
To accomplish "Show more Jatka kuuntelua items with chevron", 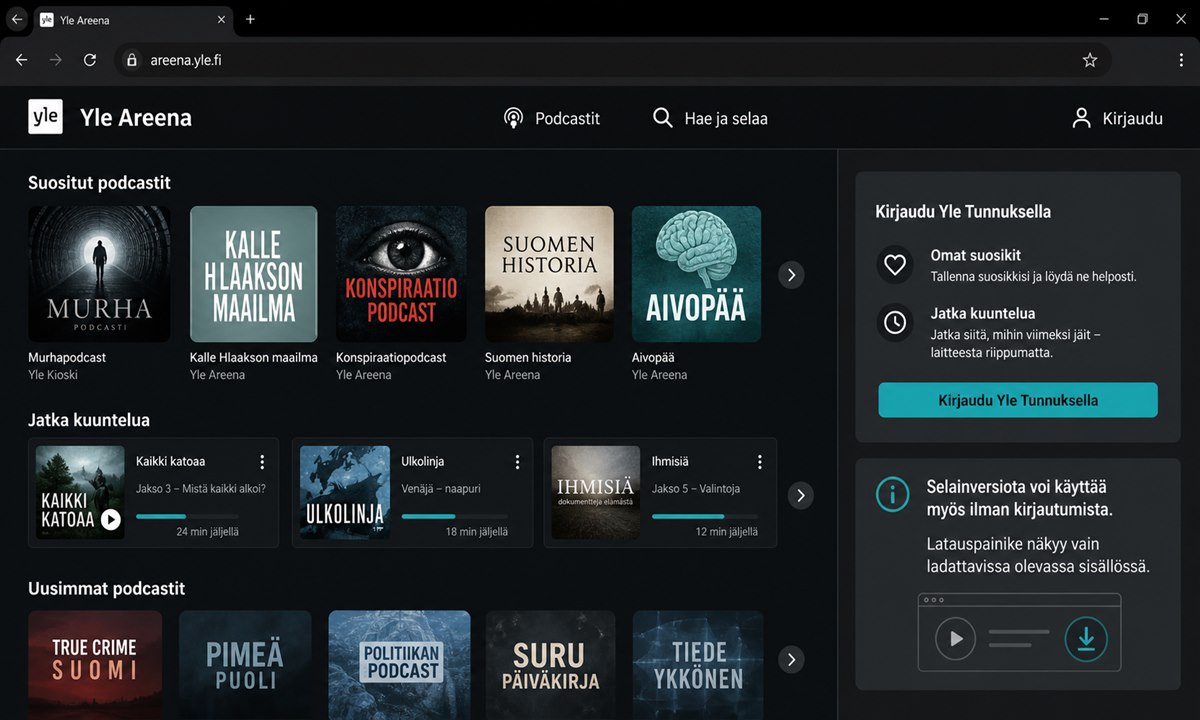I will click(800, 495).
